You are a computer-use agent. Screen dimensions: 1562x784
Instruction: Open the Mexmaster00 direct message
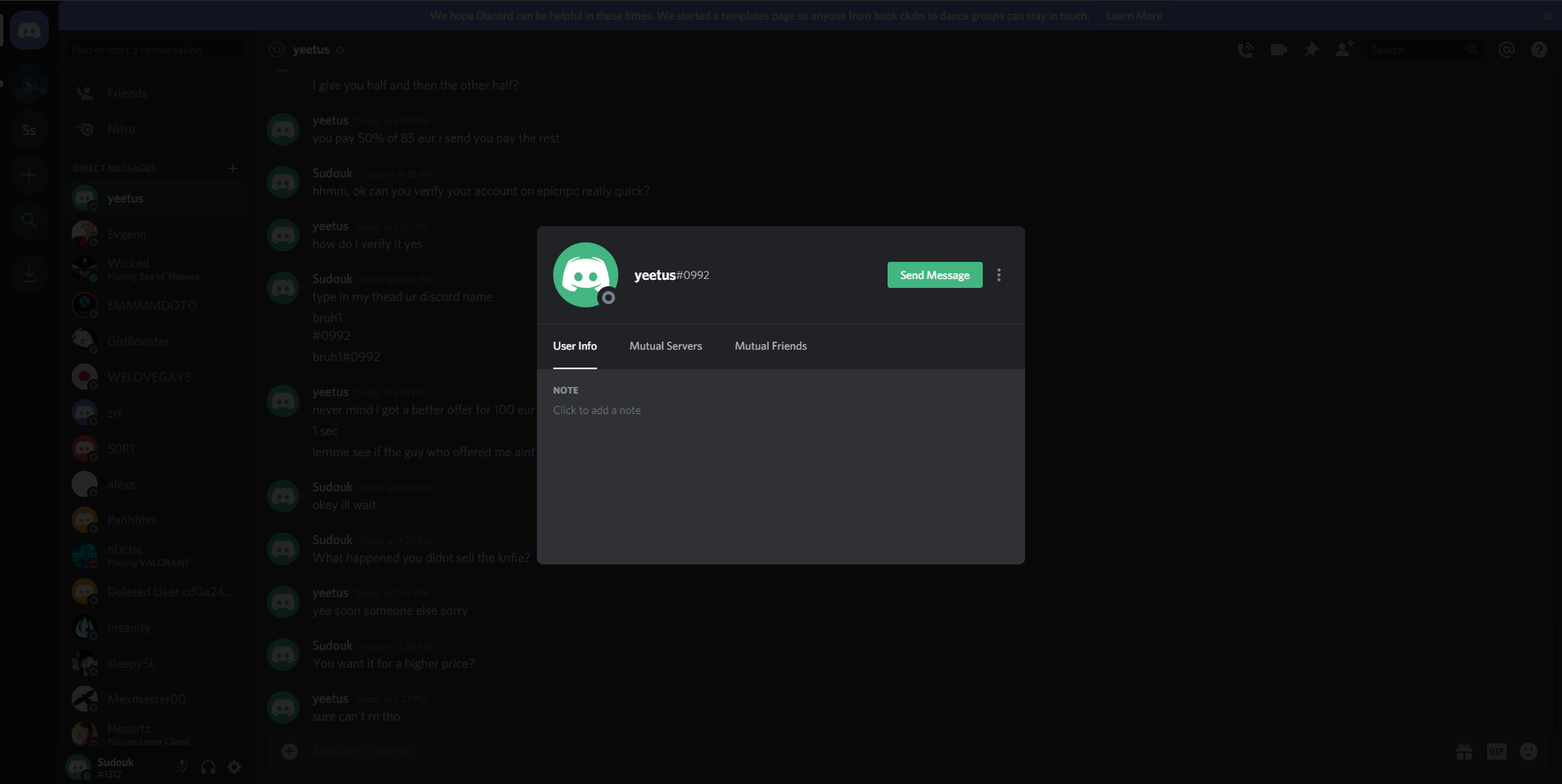(x=156, y=699)
